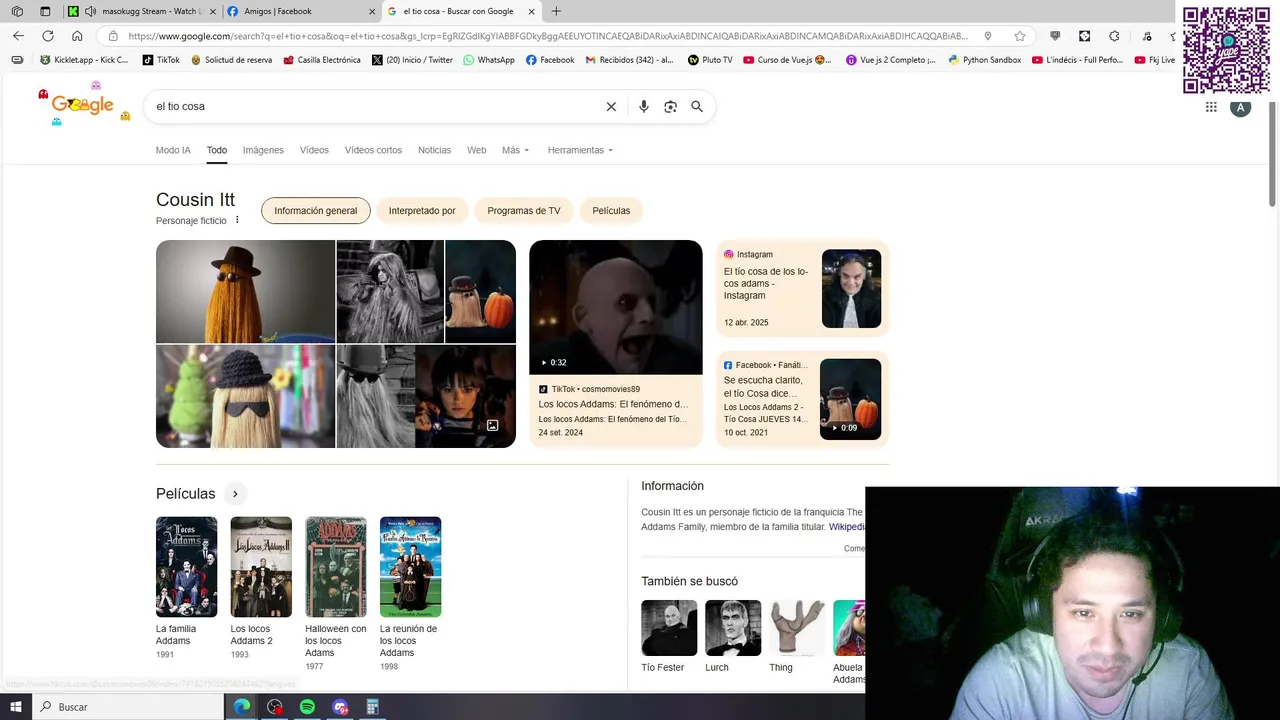Open Discord from the taskbar
The height and width of the screenshot is (720, 1280).
click(340, 707)
